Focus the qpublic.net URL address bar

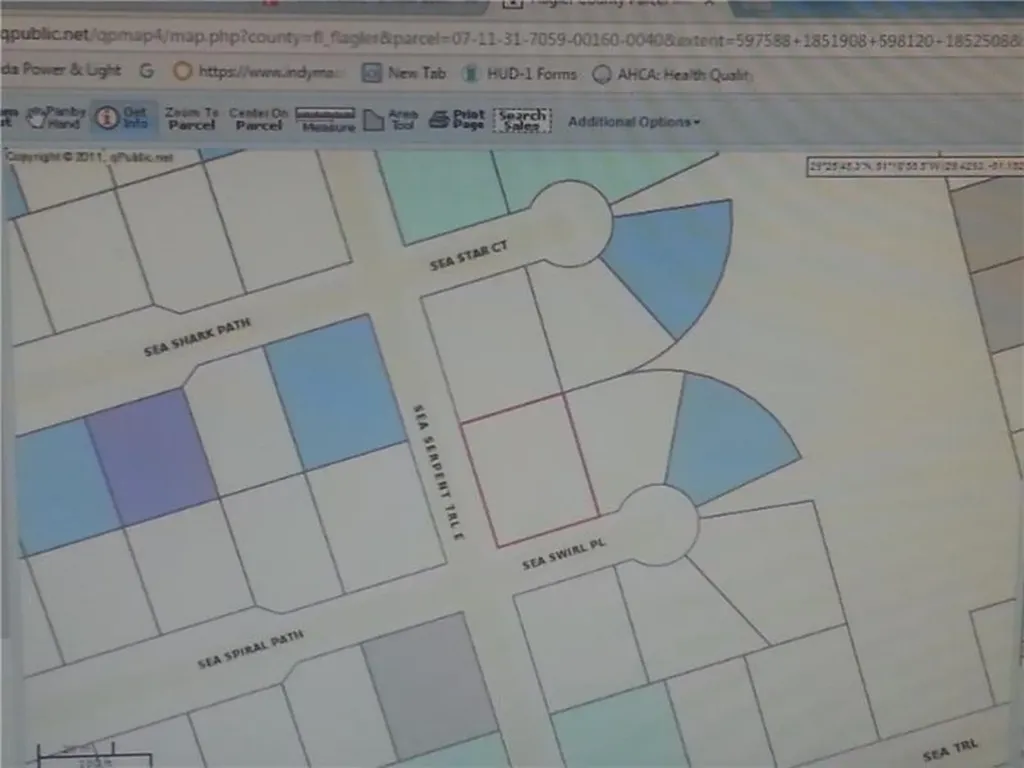pyautogui.click(x=512, y=38)
